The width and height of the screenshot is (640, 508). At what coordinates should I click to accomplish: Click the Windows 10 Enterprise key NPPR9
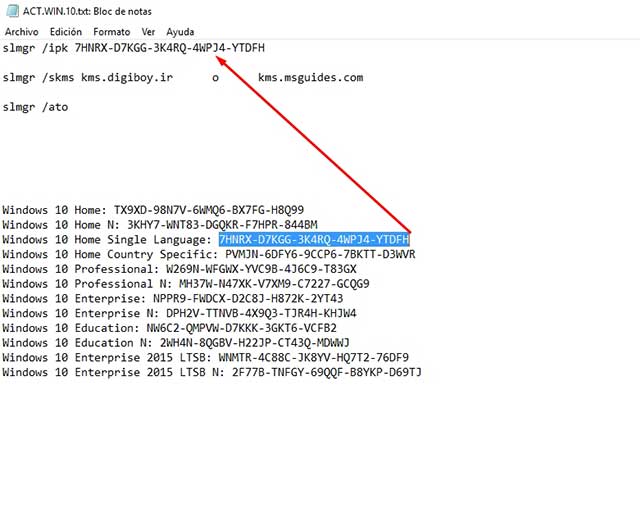pyautogui.click(x=248, y=298)
